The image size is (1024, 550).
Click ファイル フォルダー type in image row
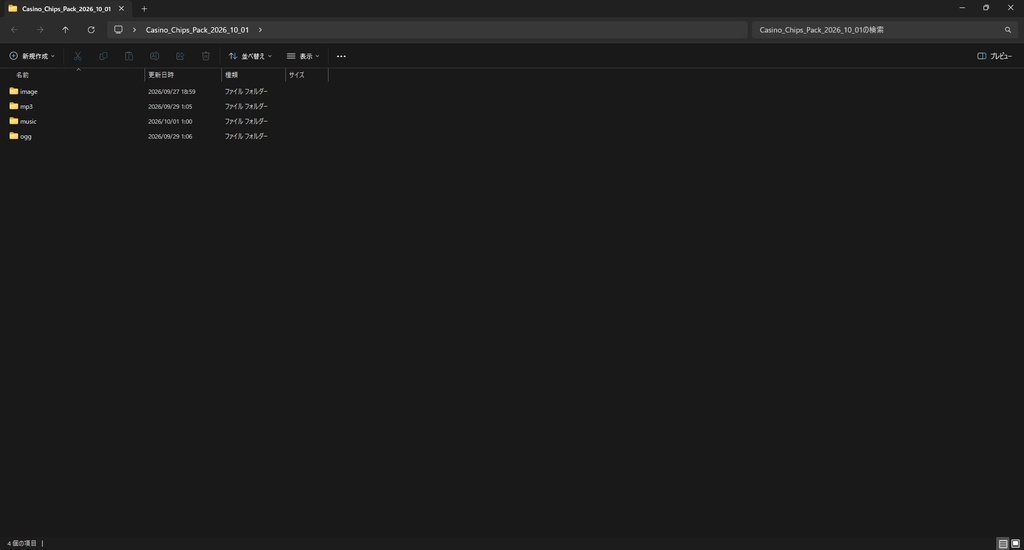coord(246,91)
